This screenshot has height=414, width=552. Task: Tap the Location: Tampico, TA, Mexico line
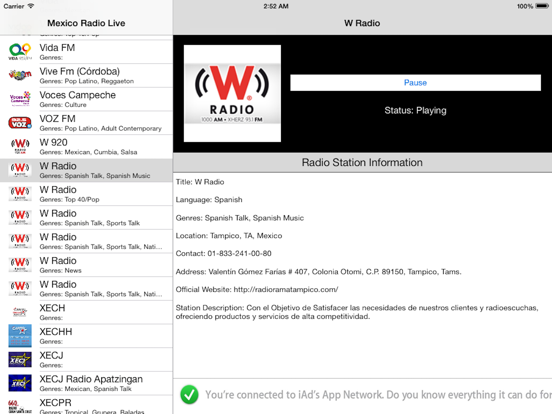coord(229,236)
